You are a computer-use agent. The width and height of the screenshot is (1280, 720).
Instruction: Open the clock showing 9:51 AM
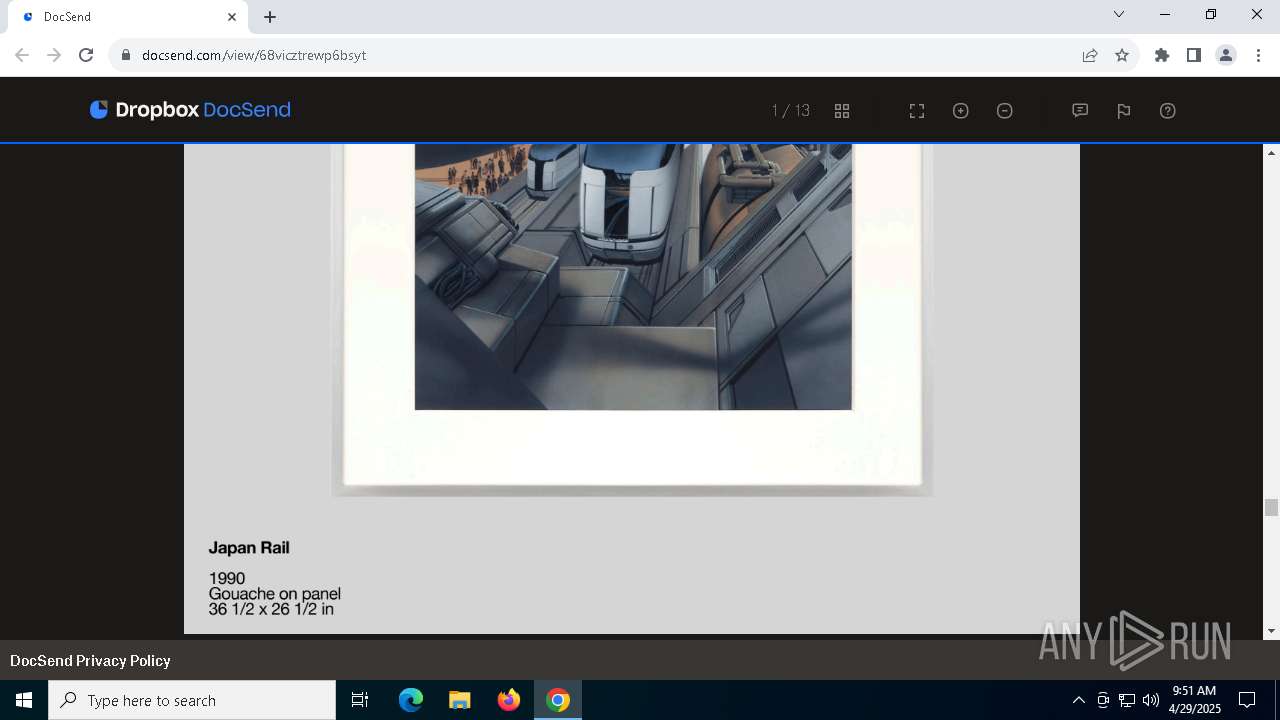(x=1195, y=700)
